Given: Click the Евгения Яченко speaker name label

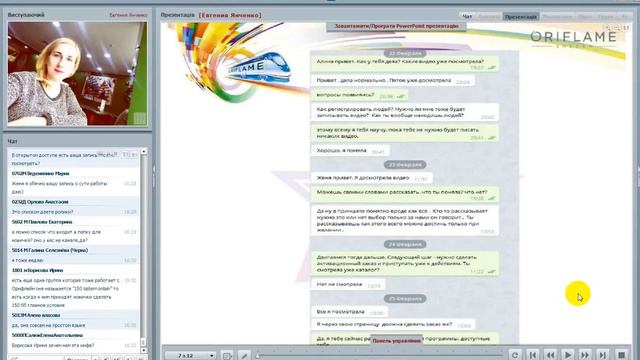Looking at the screenshot, I should pyautogui.click(x=128, y=15).
